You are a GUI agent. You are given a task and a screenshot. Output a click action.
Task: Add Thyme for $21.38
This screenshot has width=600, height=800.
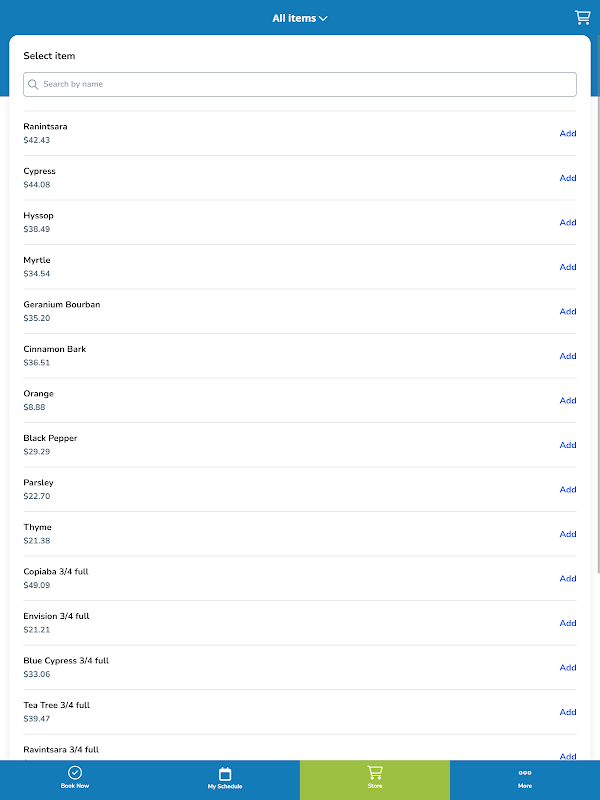tap(568, 534)
